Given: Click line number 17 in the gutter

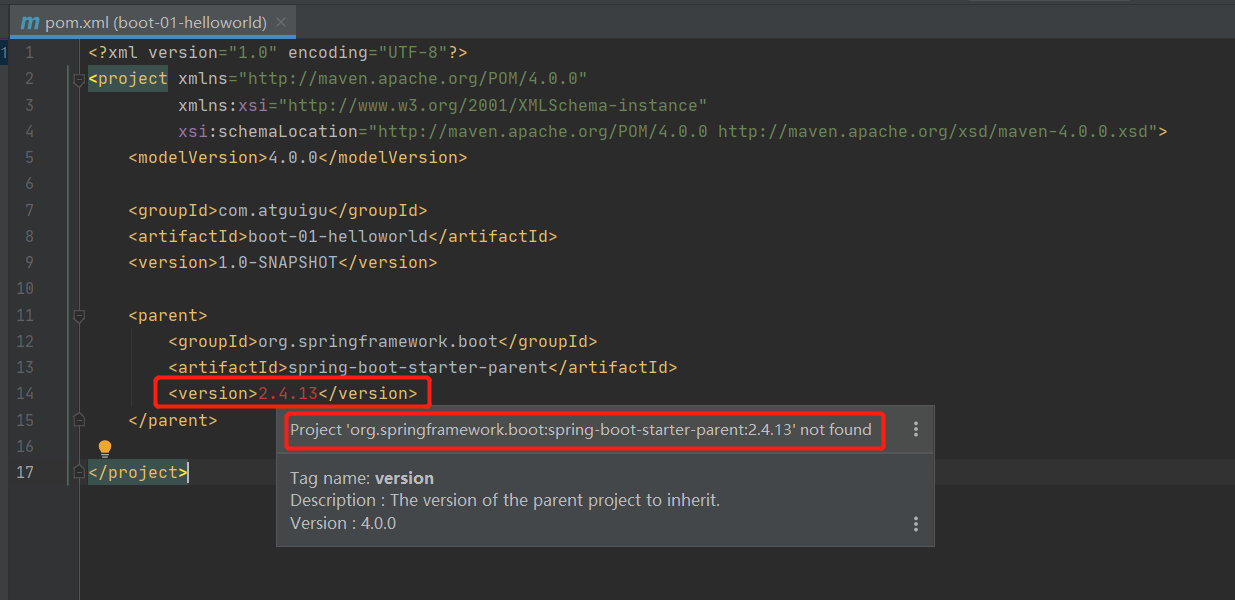Looking at the screenshot, I should tap(25, 472).
